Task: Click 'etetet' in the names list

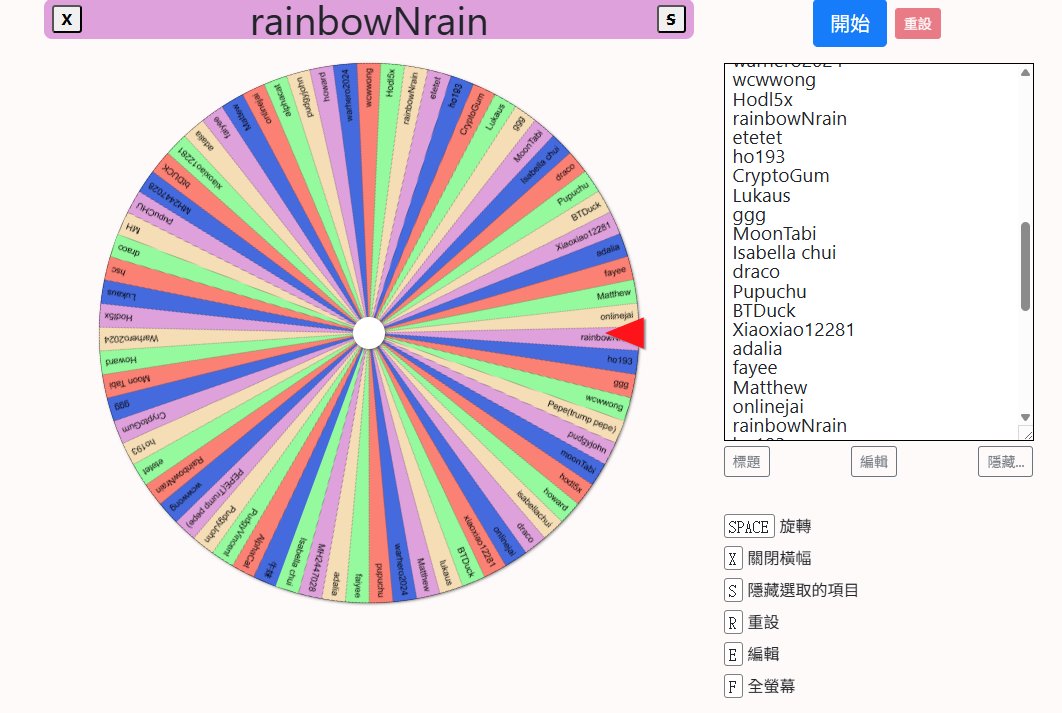Action: pyautogui.click(x=757, y=137)
